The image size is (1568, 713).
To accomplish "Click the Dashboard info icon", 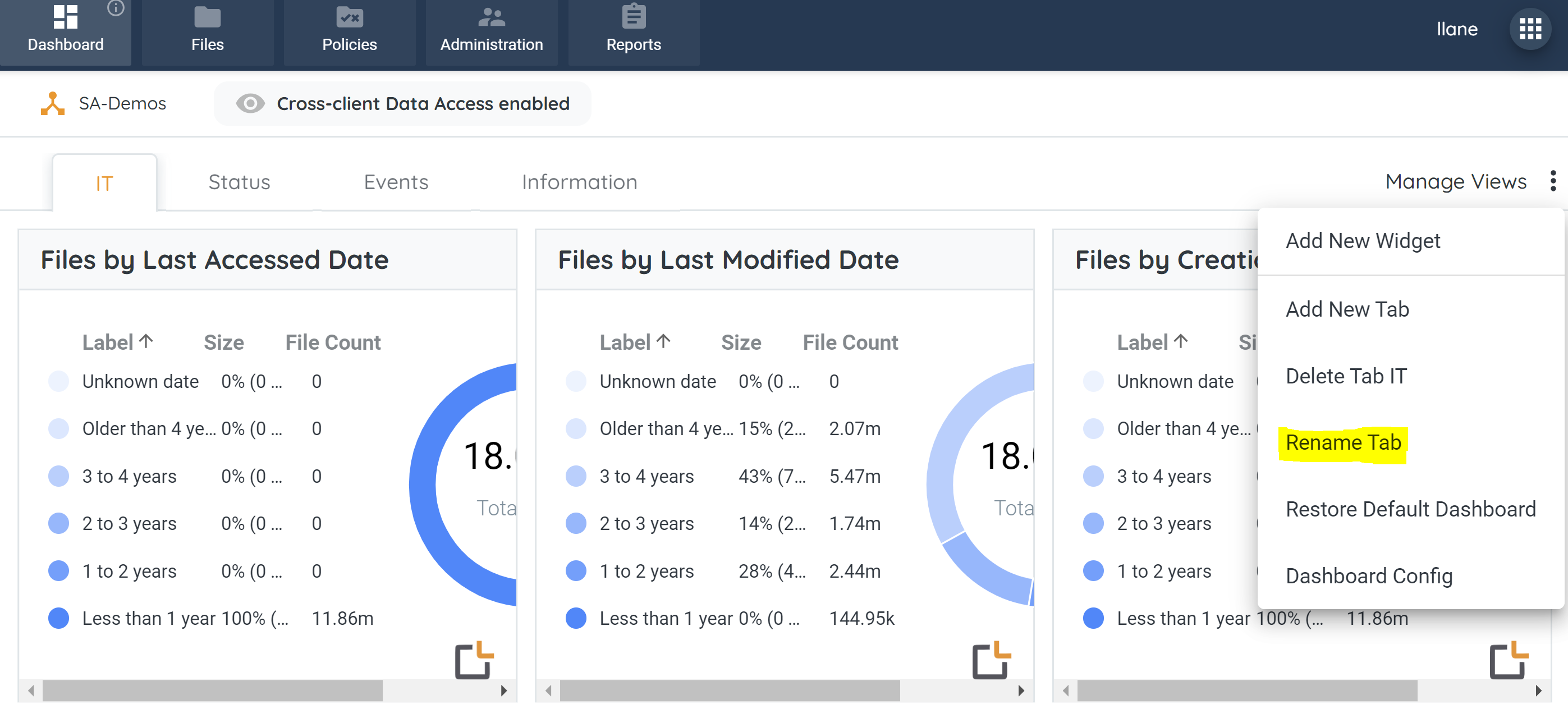I will pyautogui.click(x=116, y=8).
